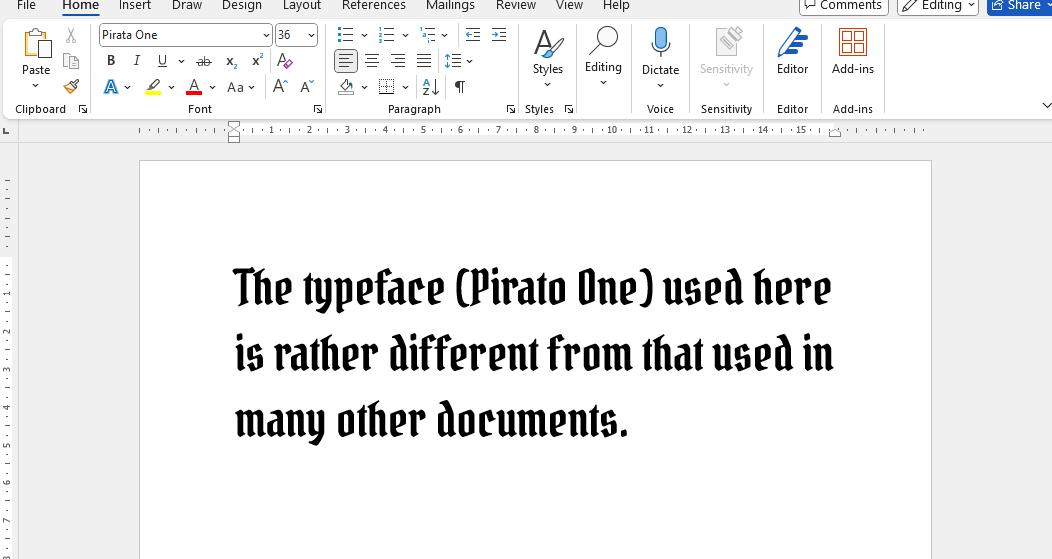The height and width of the screenshot is (559, 1052).
Task: Click the Sensitivity icon
Action: (x=727, y=42)
